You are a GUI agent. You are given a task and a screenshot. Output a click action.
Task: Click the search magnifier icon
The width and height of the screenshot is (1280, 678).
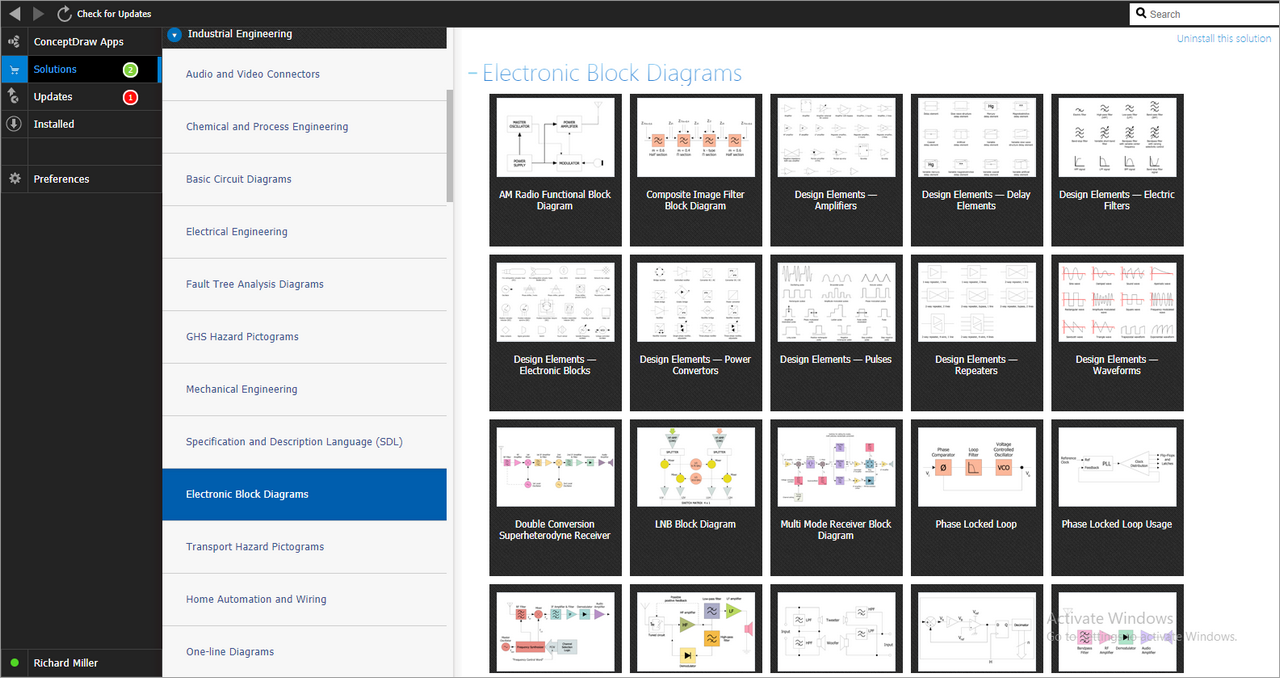(x=1141, y=14)
